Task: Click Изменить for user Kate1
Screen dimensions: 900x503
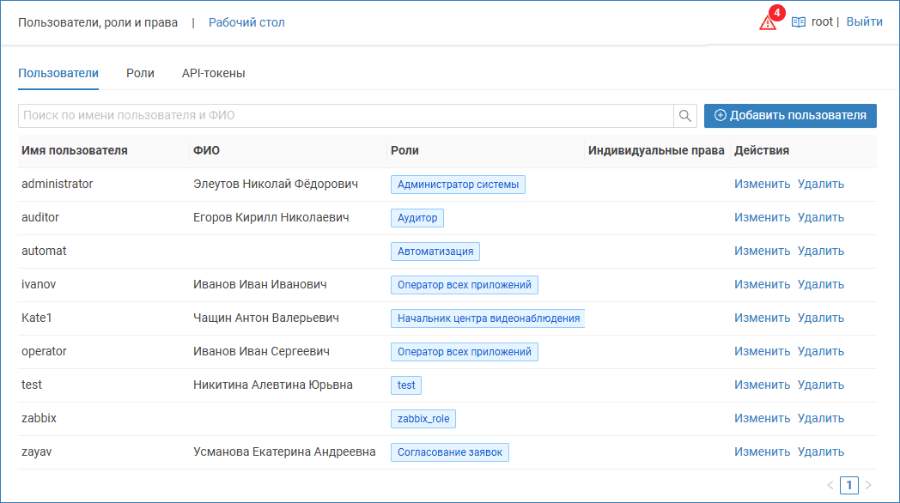Action: [762, 318]
